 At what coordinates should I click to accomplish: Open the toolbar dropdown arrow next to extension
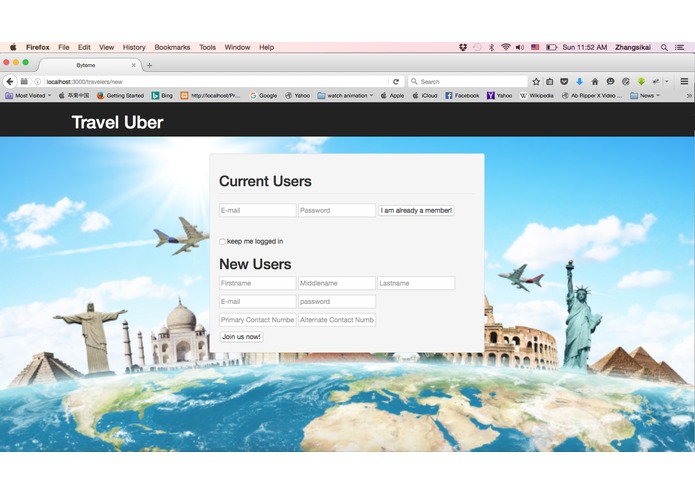pos(666,82)
